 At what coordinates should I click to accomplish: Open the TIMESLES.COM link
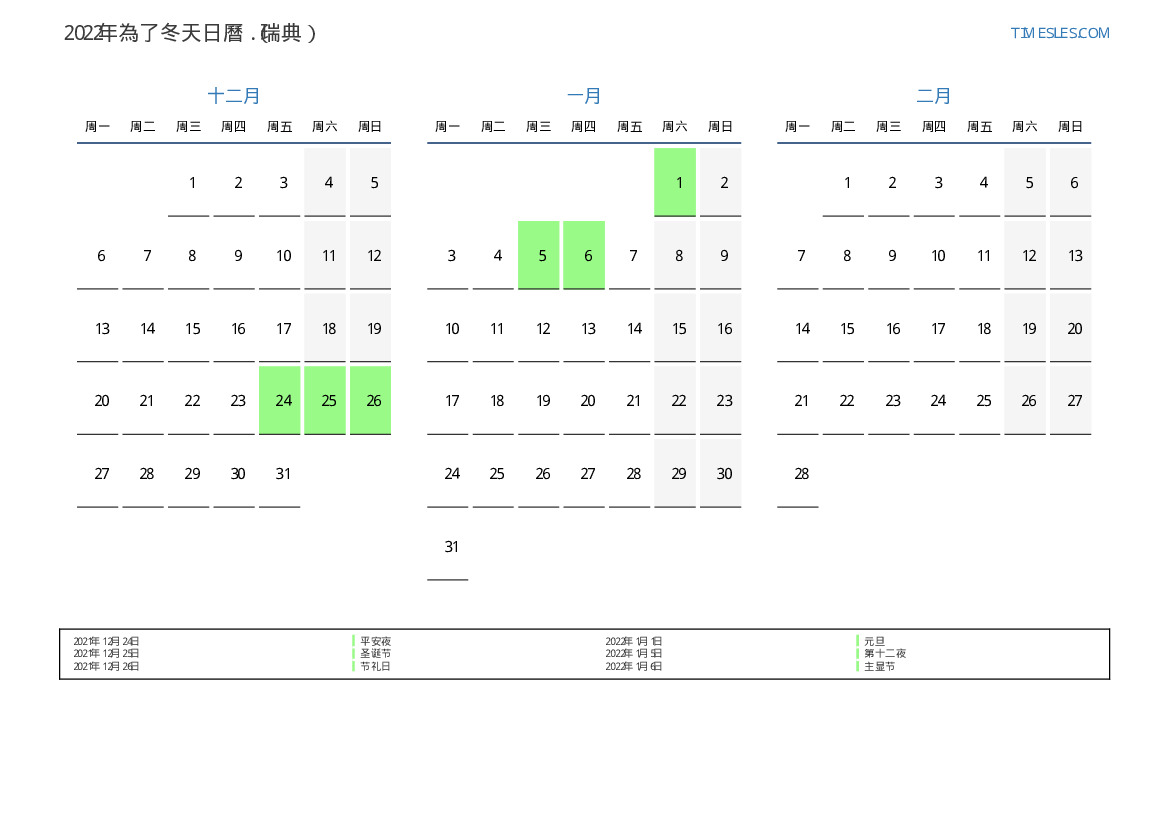tap(1059, 33)
